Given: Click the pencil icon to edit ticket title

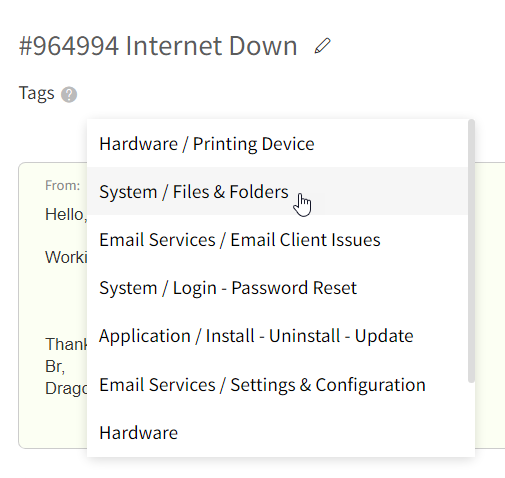Looking at the screenshot, I should 322,46.
